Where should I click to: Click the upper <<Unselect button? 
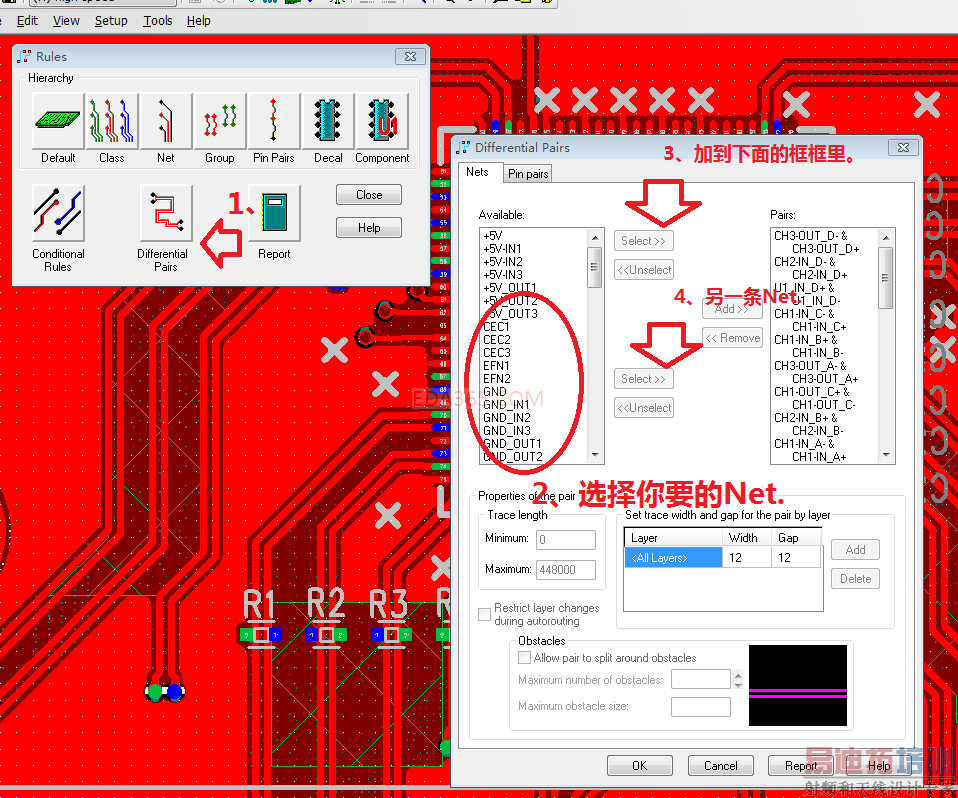tap(643, 269)
